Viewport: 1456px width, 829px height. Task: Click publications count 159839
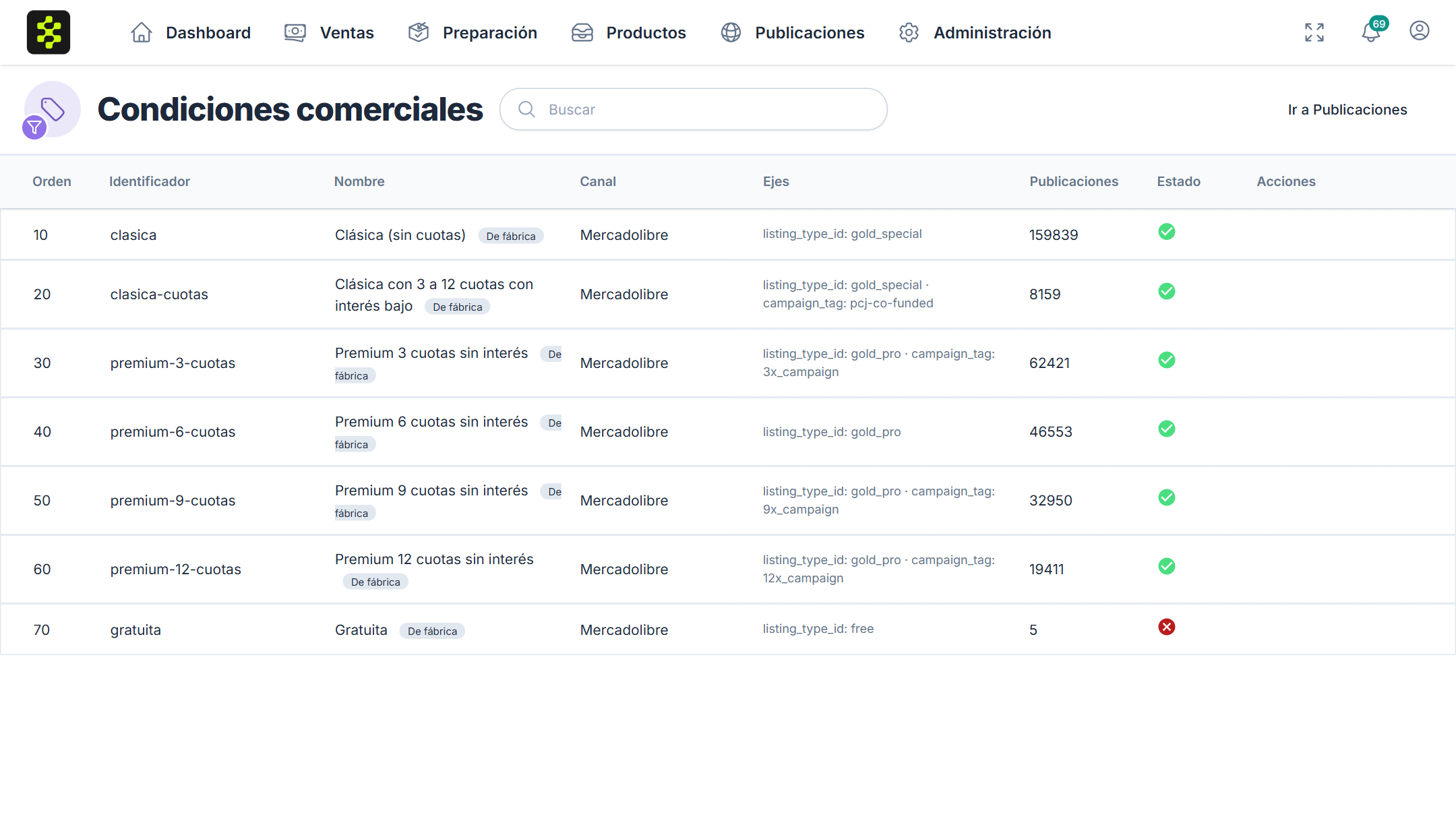[1054, 235]
